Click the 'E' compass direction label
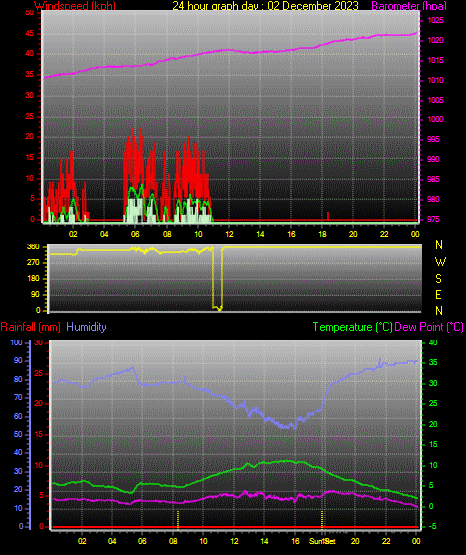 pyautogui.click(x=438, y=294)
